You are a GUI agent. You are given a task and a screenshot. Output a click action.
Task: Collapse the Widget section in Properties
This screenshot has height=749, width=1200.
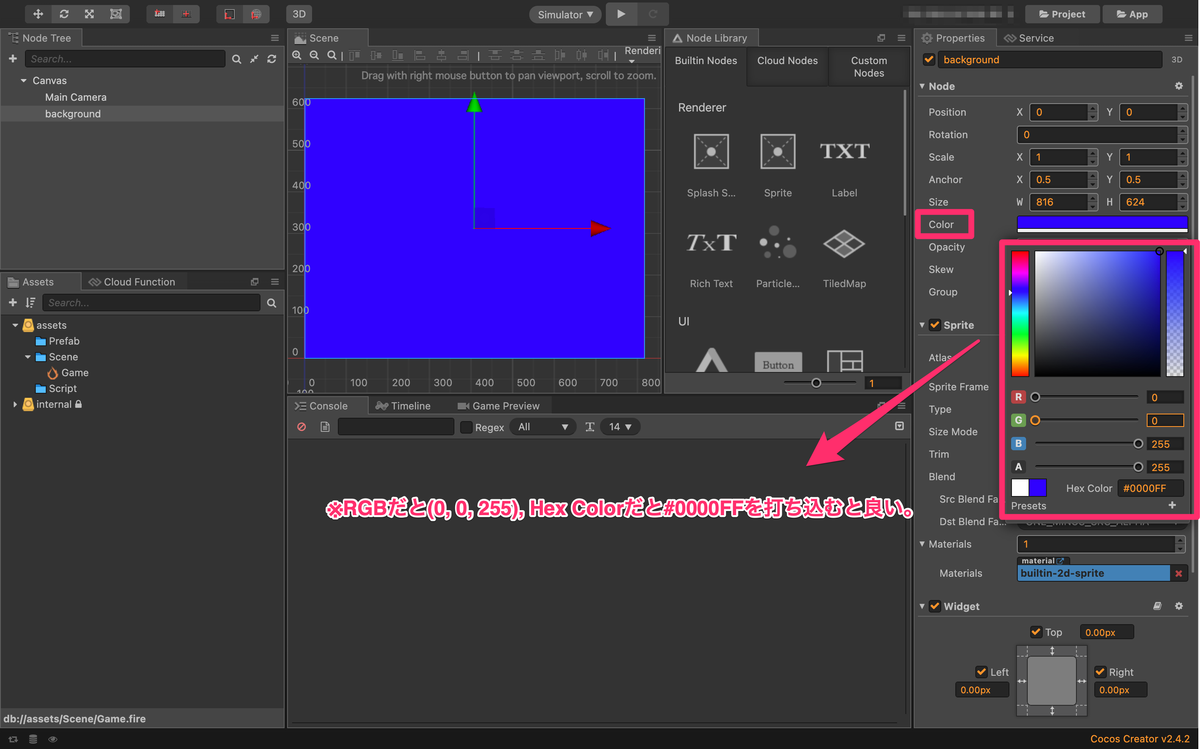922,606
